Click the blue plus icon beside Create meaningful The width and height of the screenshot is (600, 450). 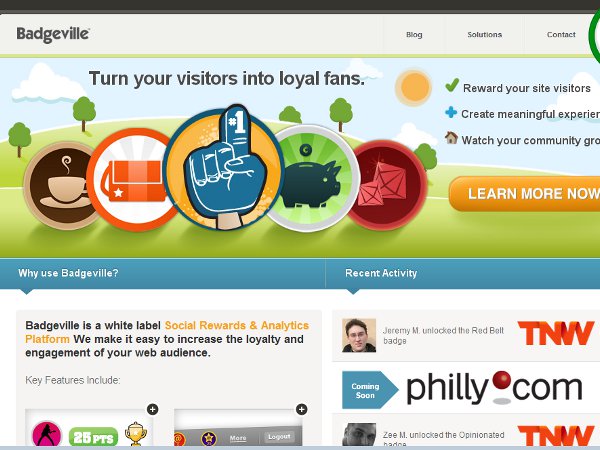coord(451,112)
